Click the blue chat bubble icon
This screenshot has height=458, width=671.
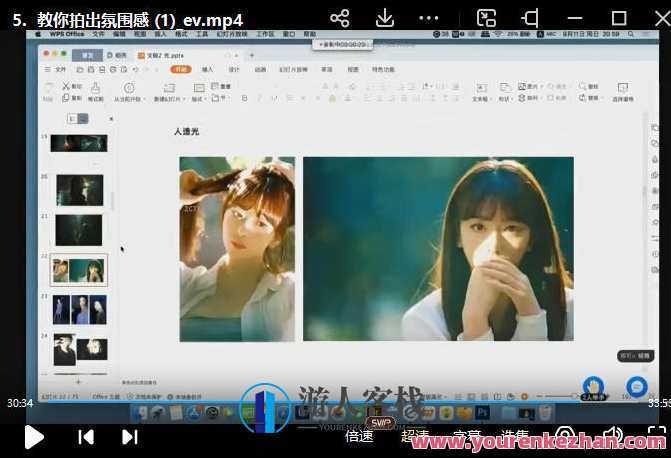(x=636, y=386)
